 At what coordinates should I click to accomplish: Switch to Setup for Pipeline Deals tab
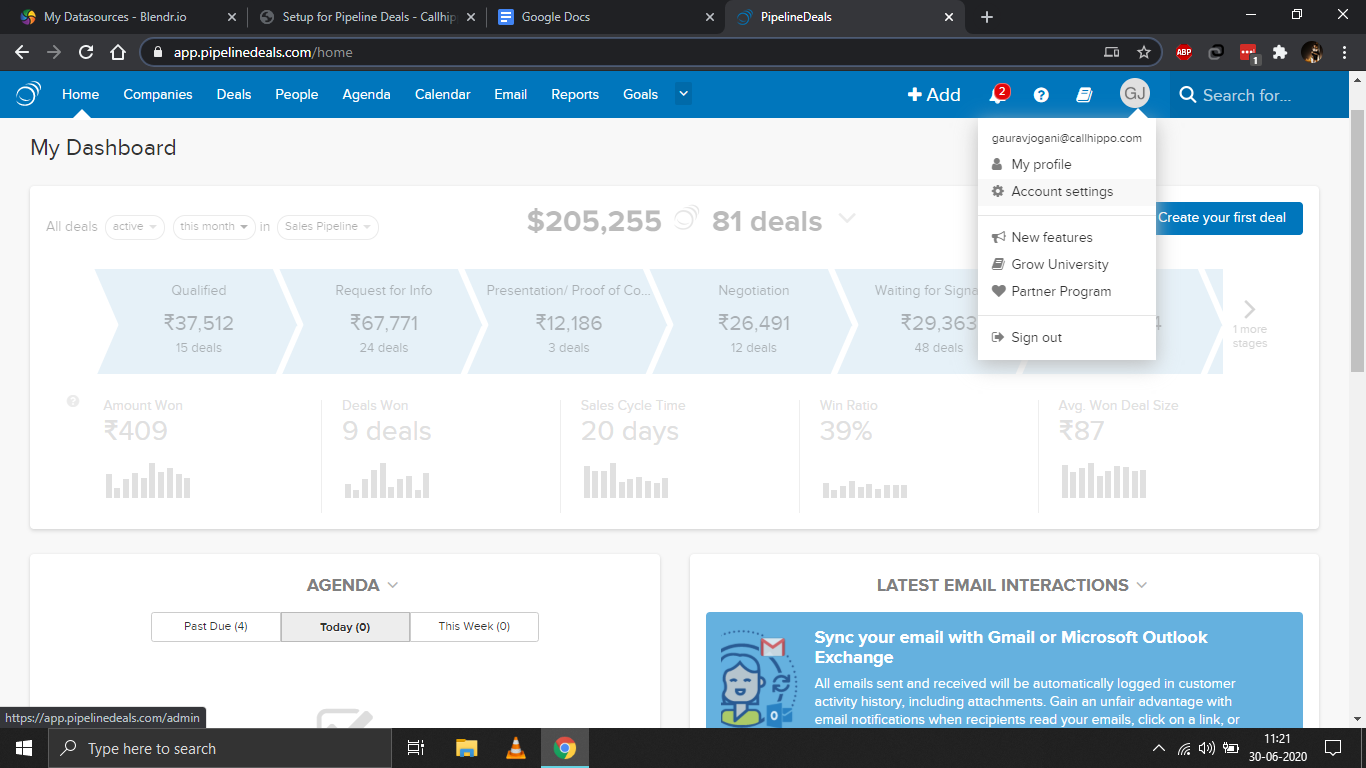coord(367,17)
